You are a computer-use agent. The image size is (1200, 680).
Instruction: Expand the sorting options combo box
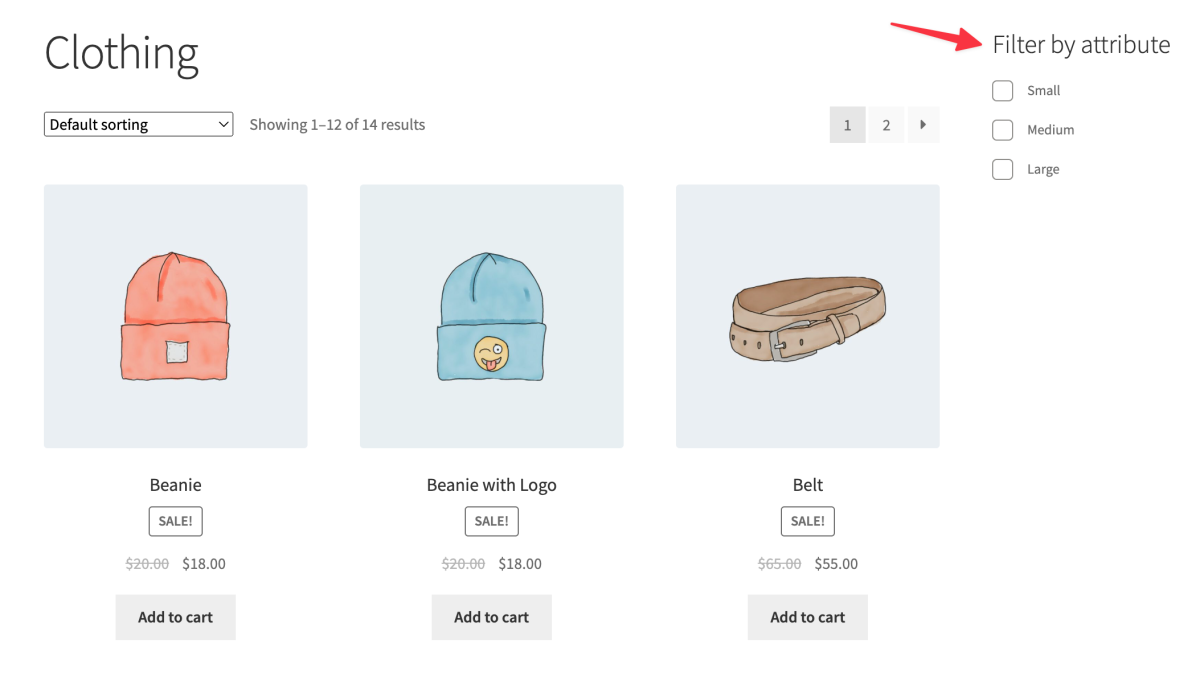point(138,124)
